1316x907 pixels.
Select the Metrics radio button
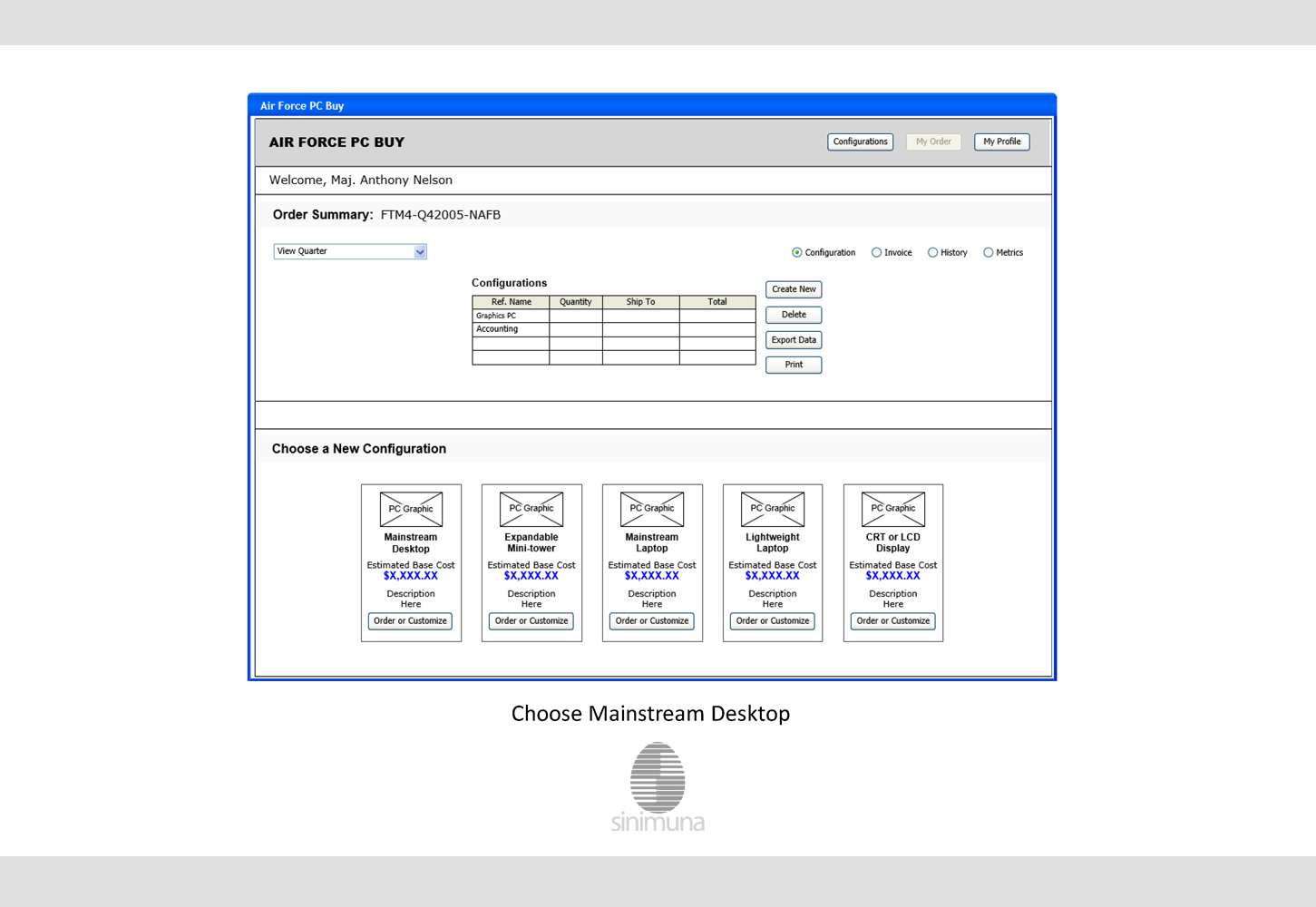(988, 253)
